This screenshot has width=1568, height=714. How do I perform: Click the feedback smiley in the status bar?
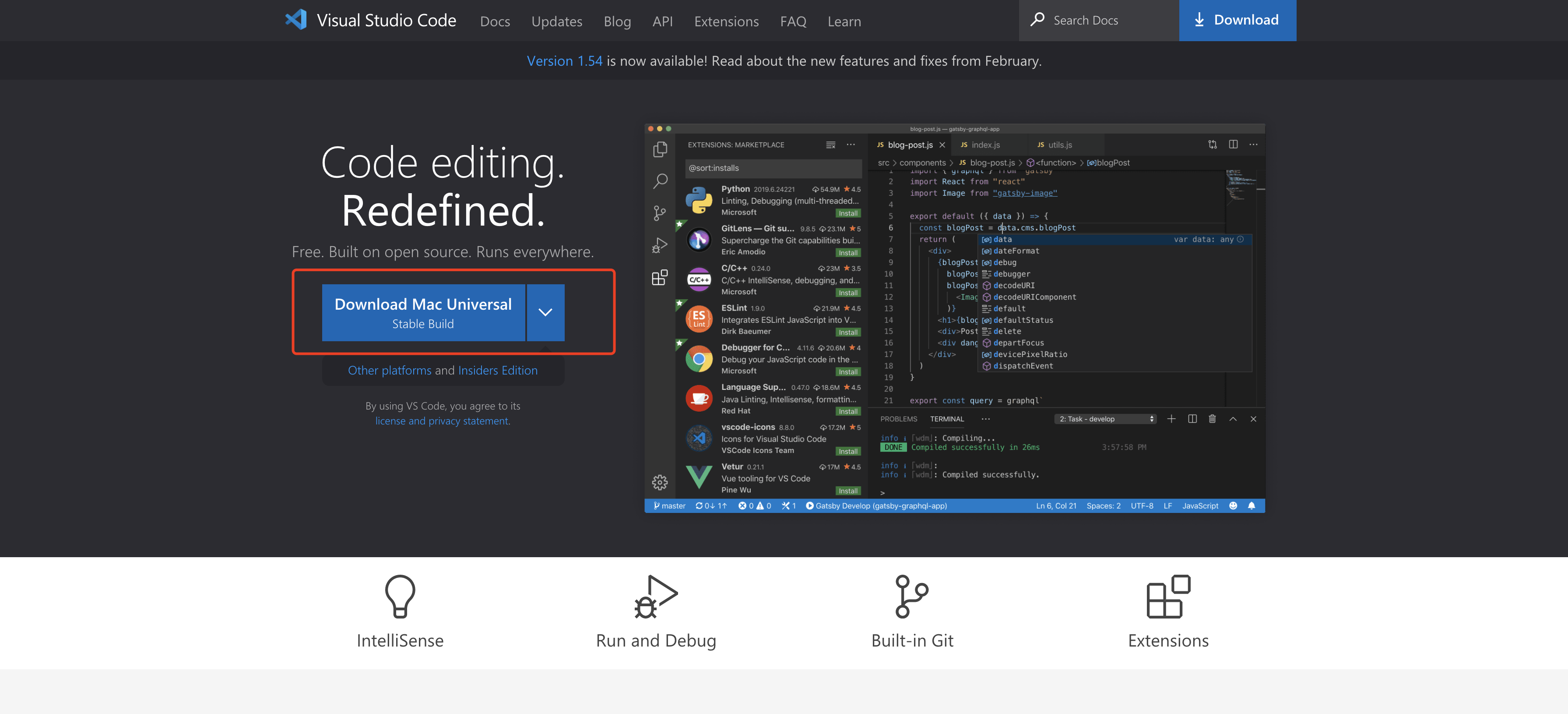point(1233,505)
